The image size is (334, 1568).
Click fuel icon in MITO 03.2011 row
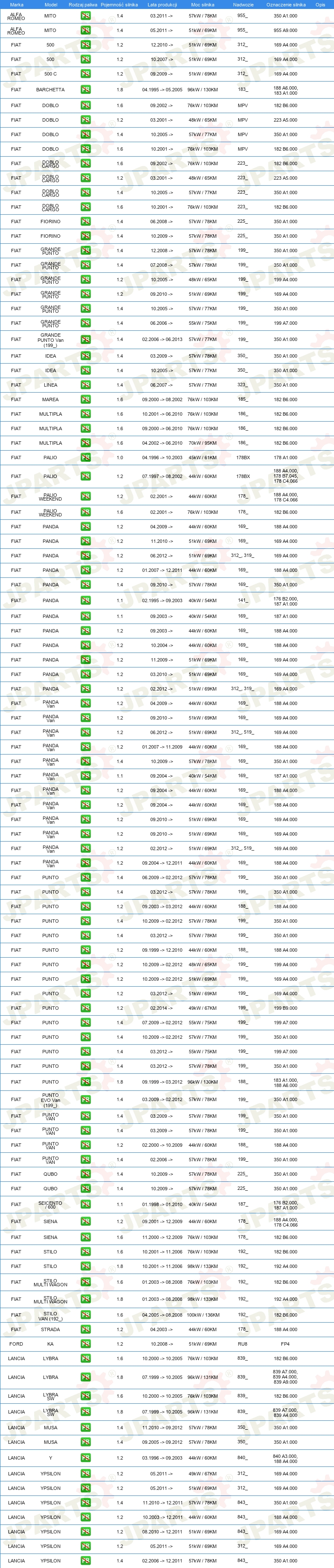pos(86,16)
